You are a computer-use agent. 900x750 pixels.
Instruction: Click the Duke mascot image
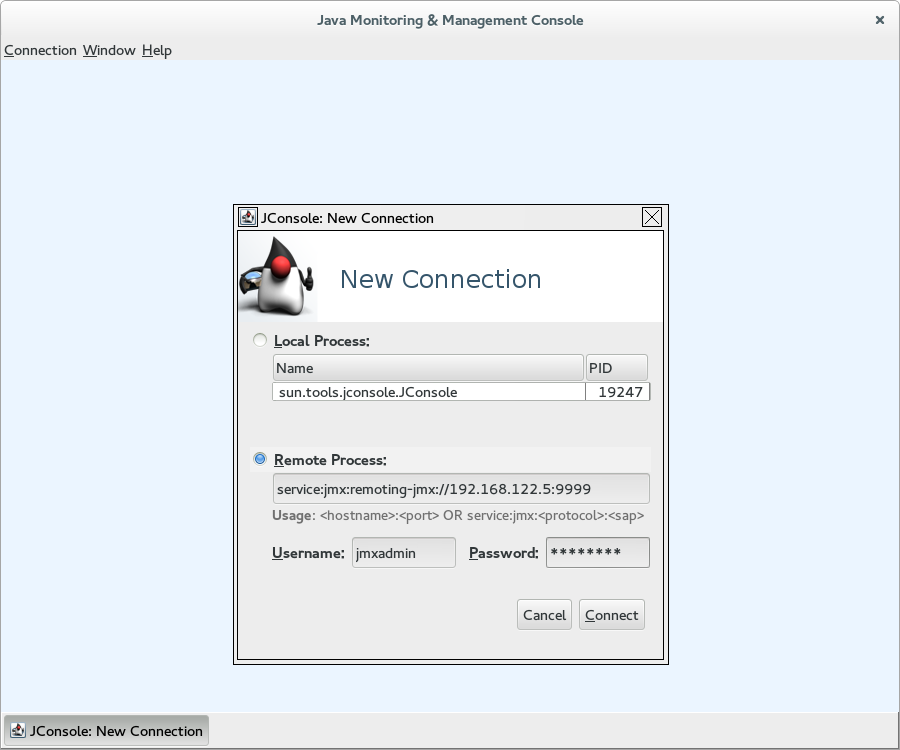tap(275, 277)
